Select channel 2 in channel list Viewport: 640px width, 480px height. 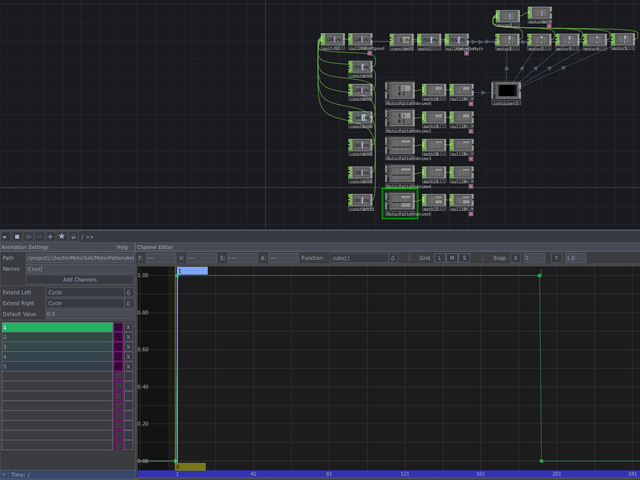[57, 337]
